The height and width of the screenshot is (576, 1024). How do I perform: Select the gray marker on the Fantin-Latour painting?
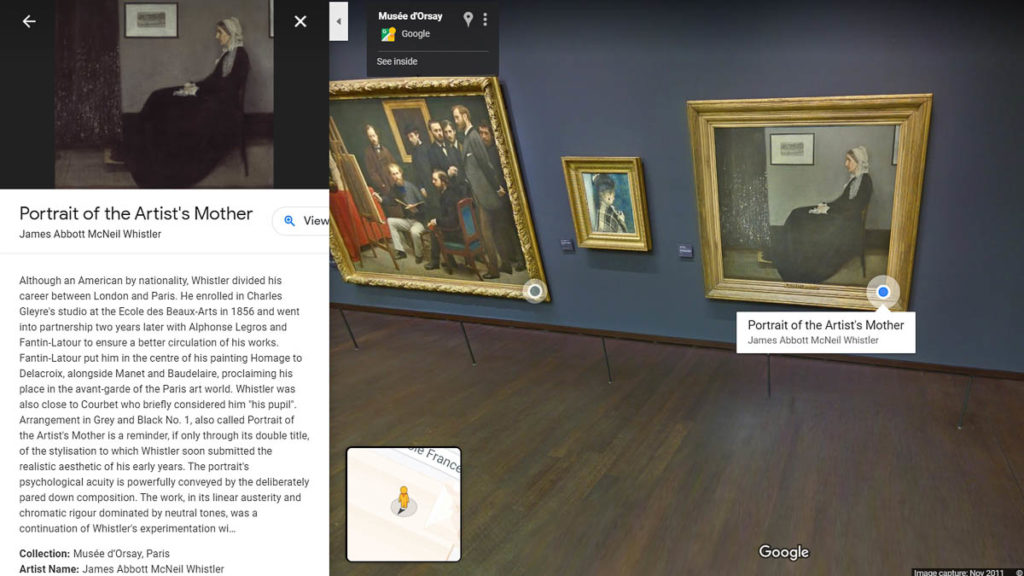click(535, 291)
